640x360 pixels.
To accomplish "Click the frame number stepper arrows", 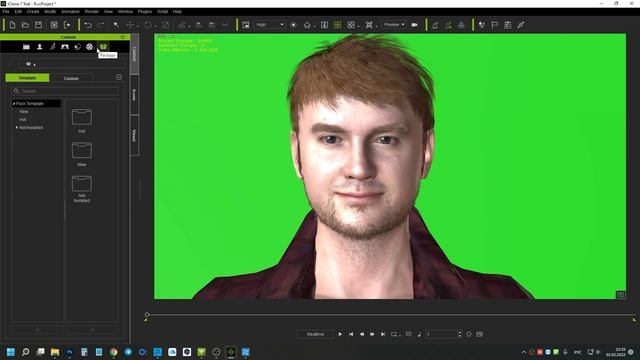I will coord(460,334).
